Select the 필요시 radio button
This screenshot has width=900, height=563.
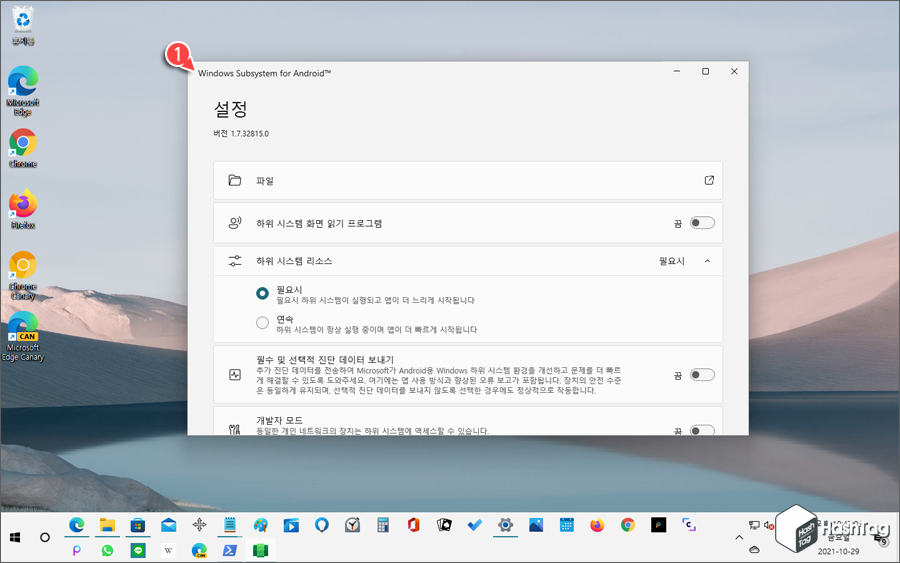click(262, 293)
